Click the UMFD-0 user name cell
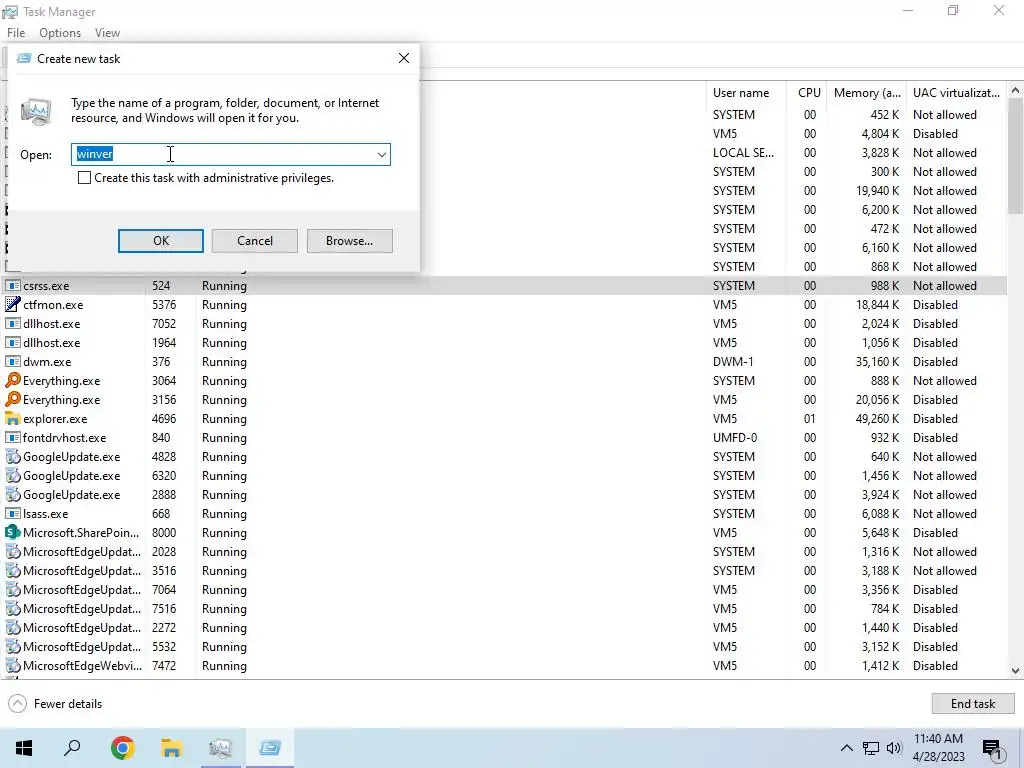 point(735,438)
